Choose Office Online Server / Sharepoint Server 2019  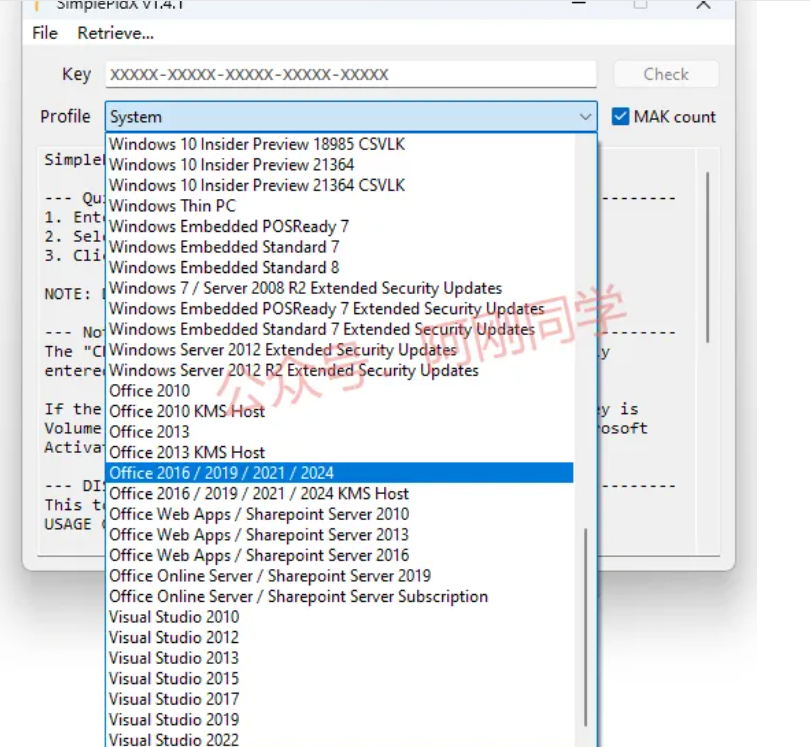pyautogui.click(x=340, y=576)
